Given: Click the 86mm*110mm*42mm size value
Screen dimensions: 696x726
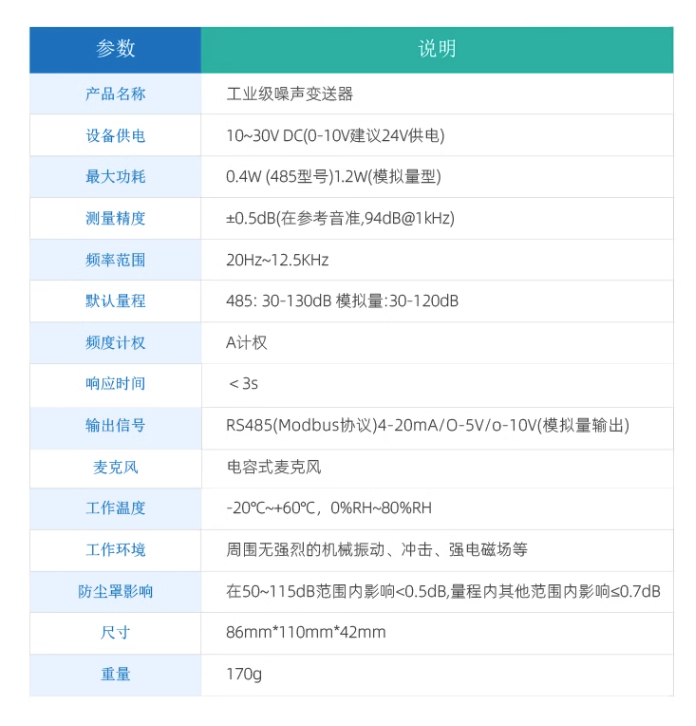Looking at the screenshot, I should [x=306, y=632].
